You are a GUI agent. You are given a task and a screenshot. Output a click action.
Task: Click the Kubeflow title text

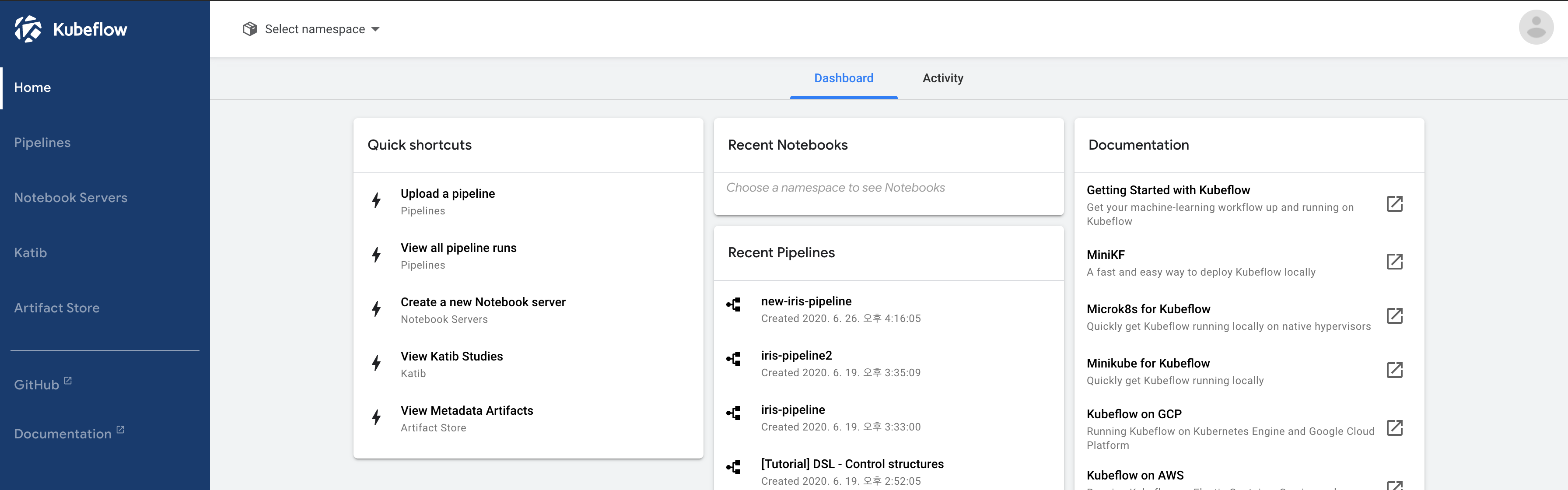coord(90,29)
